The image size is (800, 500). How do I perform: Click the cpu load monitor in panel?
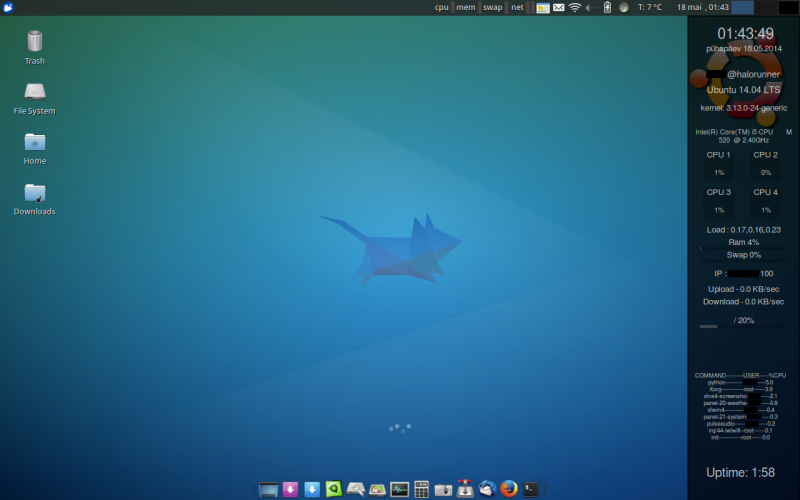point(442,7)
